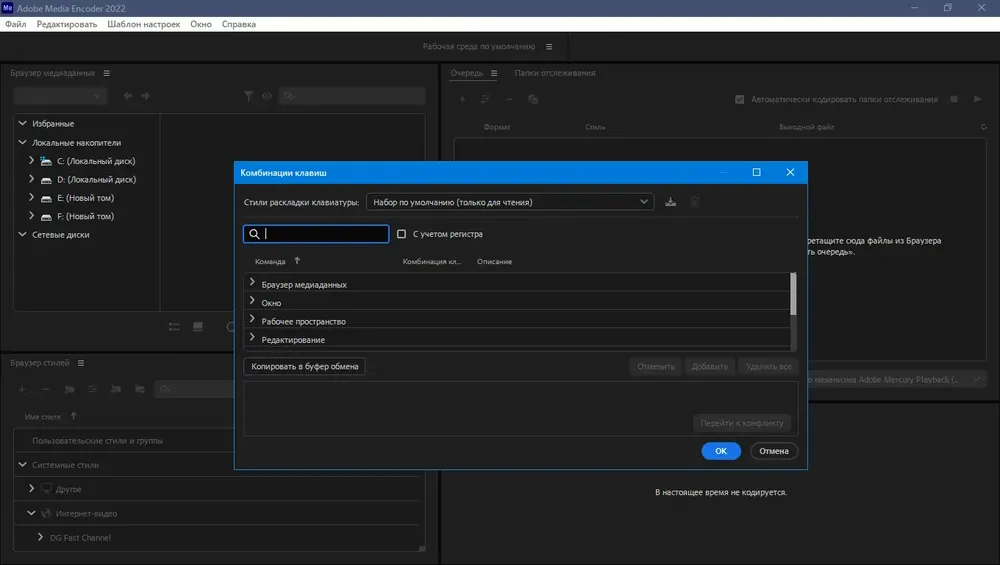The height and width of the screenshot is (565, 1000).
Task: Collapse the Избранные tree node
Action: tap(22, 123)
